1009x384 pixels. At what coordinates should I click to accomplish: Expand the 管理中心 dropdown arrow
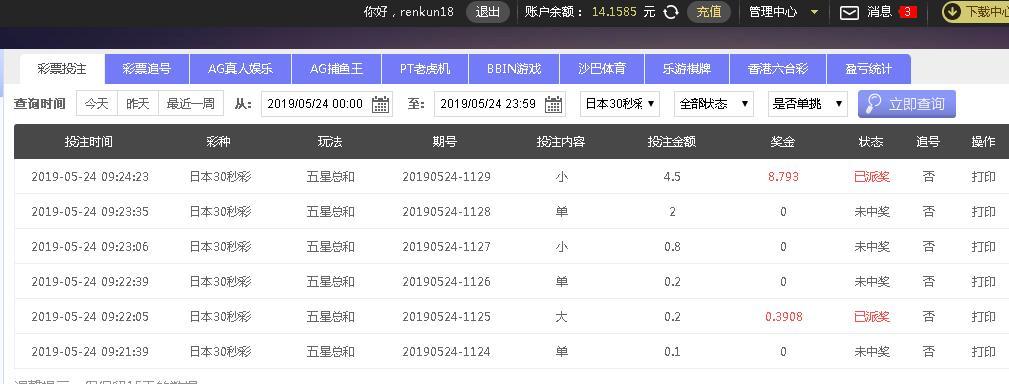pos(814,12)
